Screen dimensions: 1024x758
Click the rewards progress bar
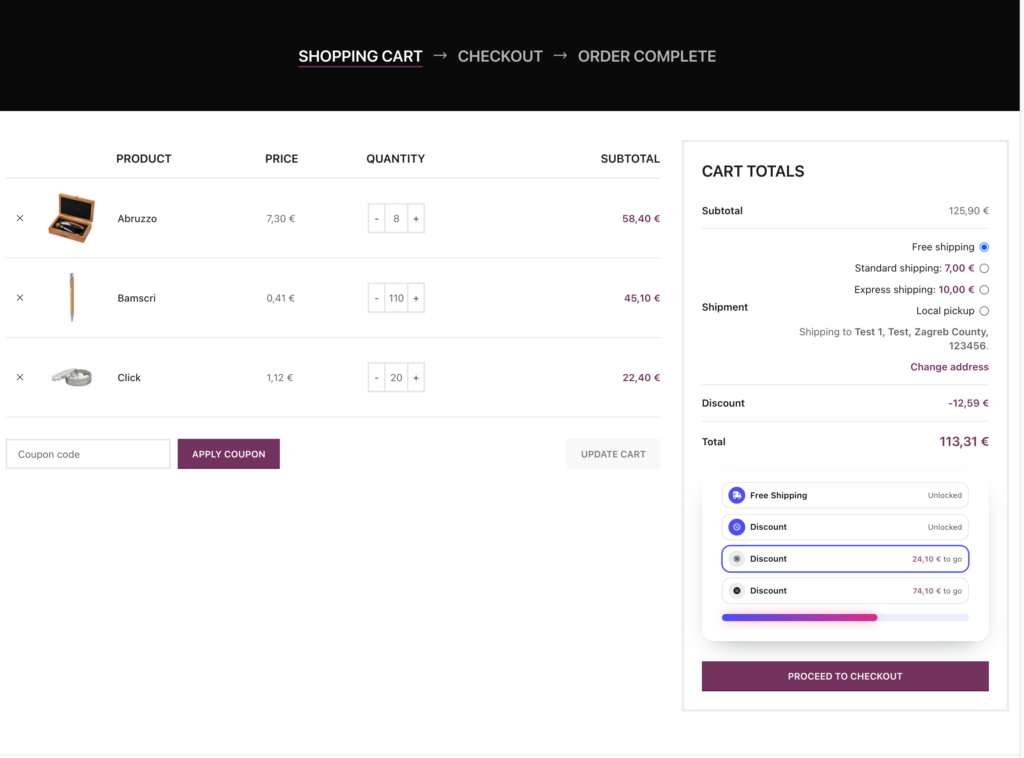(845, 618)
